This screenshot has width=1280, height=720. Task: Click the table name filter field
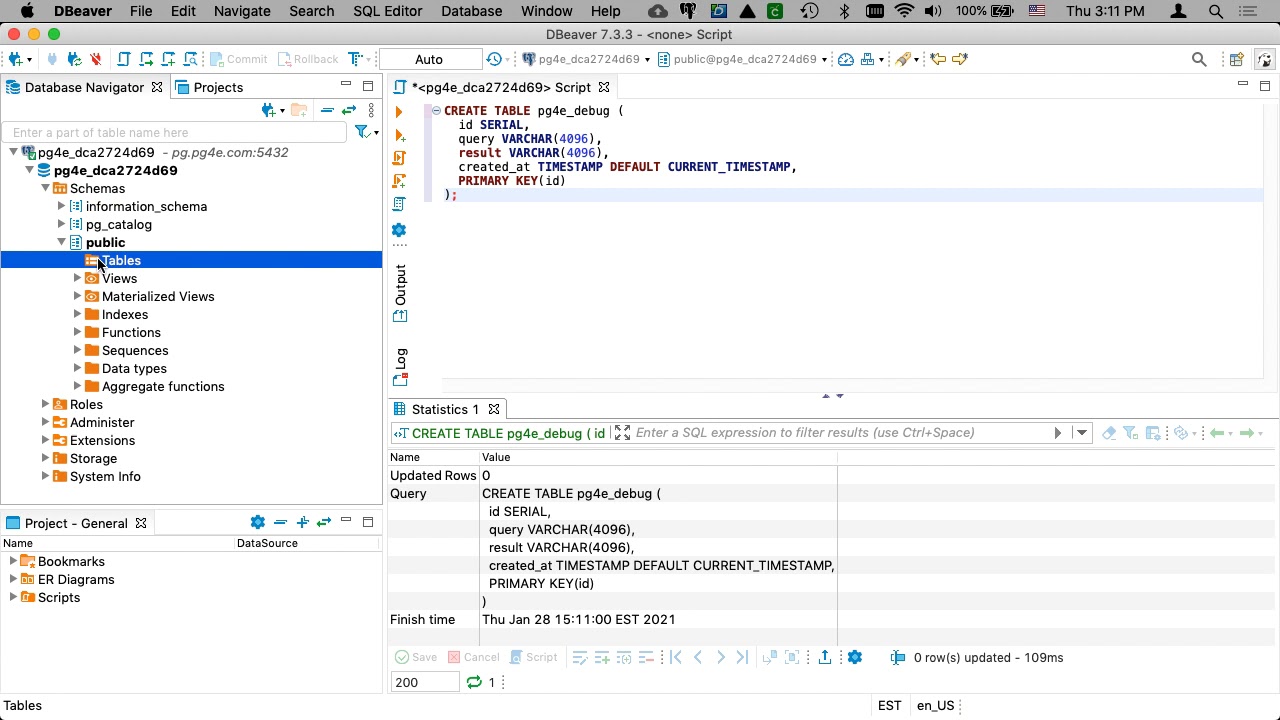[x=175, y=132]
